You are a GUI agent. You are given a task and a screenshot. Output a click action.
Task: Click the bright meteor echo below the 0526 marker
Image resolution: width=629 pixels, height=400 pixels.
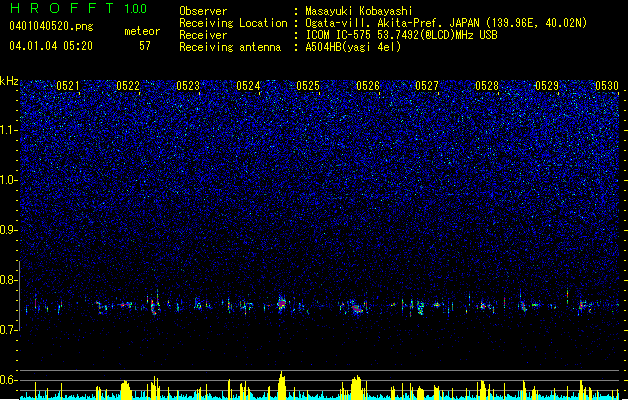[x=357, y=308]
